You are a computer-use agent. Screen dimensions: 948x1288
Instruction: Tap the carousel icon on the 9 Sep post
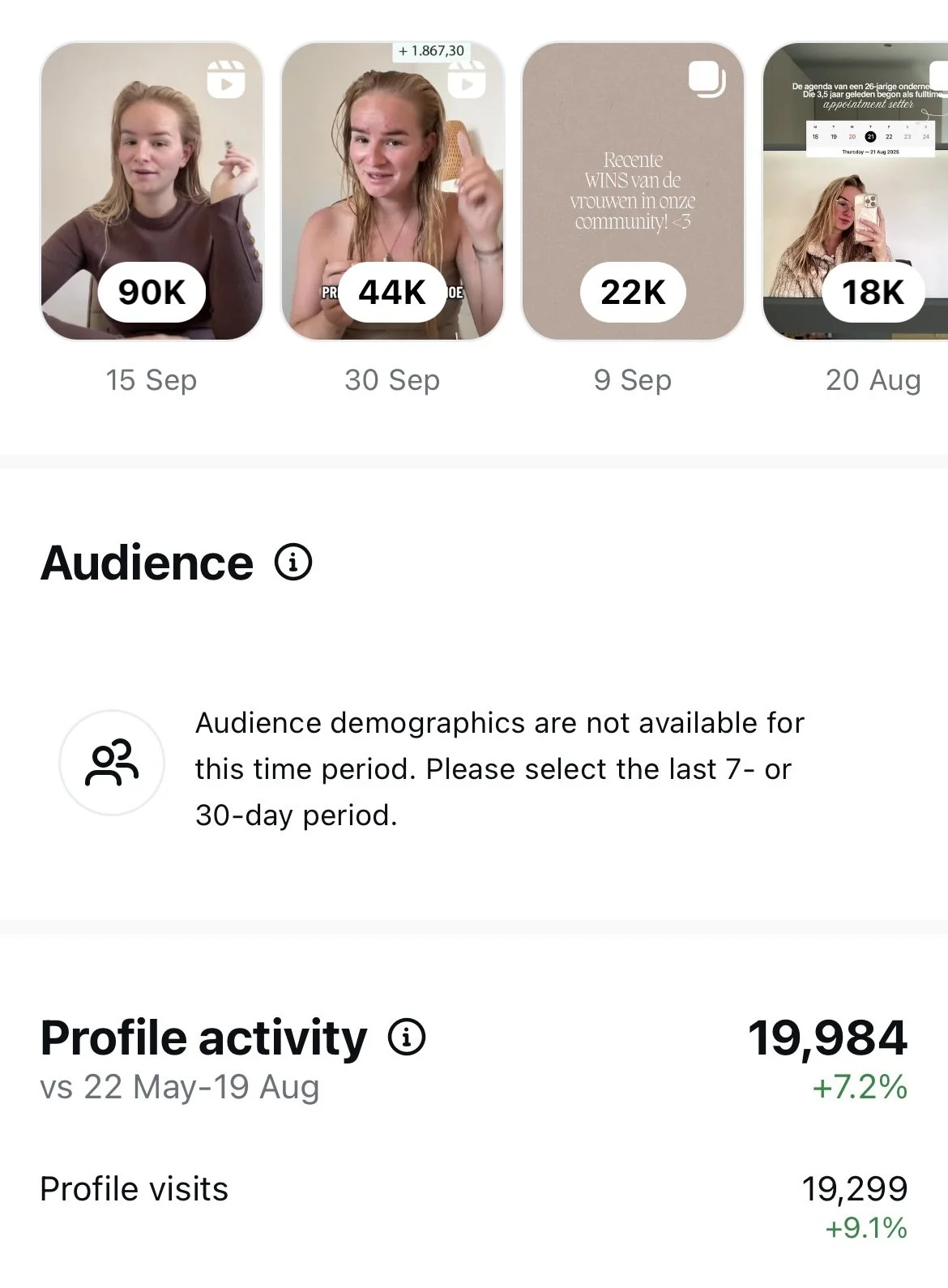[707, 79]
